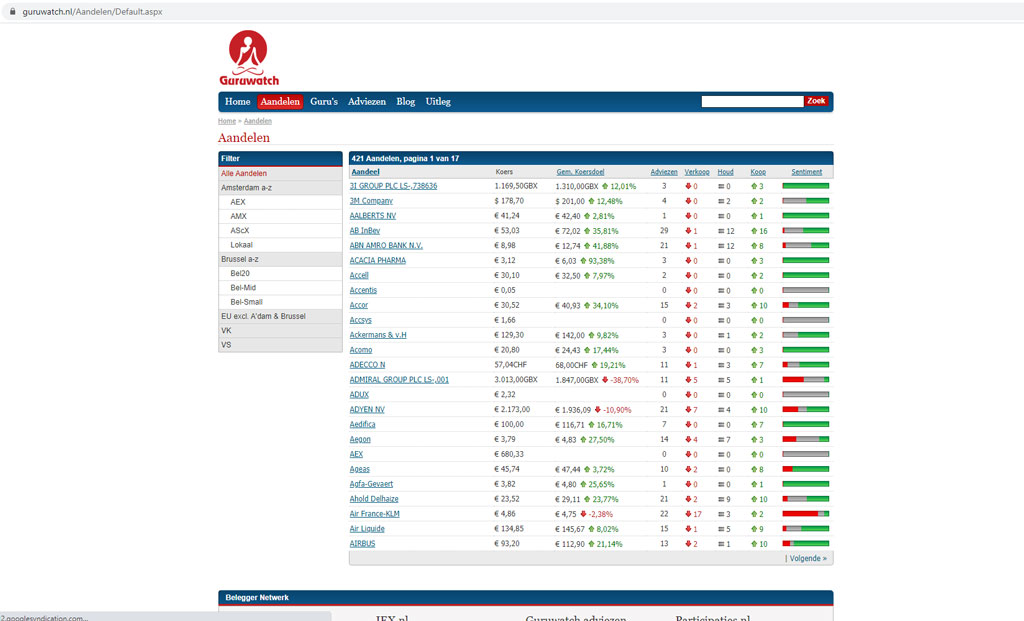The height and width of the screenshot is (621, 1024).
Task: Go to next page via Volgende
Action: point(808,559)
